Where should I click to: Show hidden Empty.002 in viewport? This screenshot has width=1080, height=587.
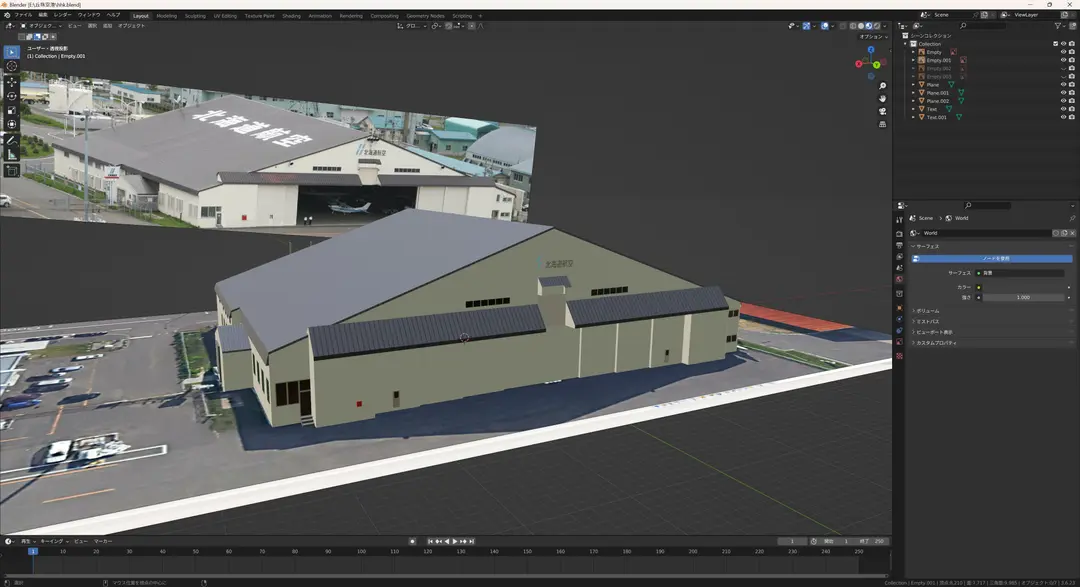tap(1063, 69)
